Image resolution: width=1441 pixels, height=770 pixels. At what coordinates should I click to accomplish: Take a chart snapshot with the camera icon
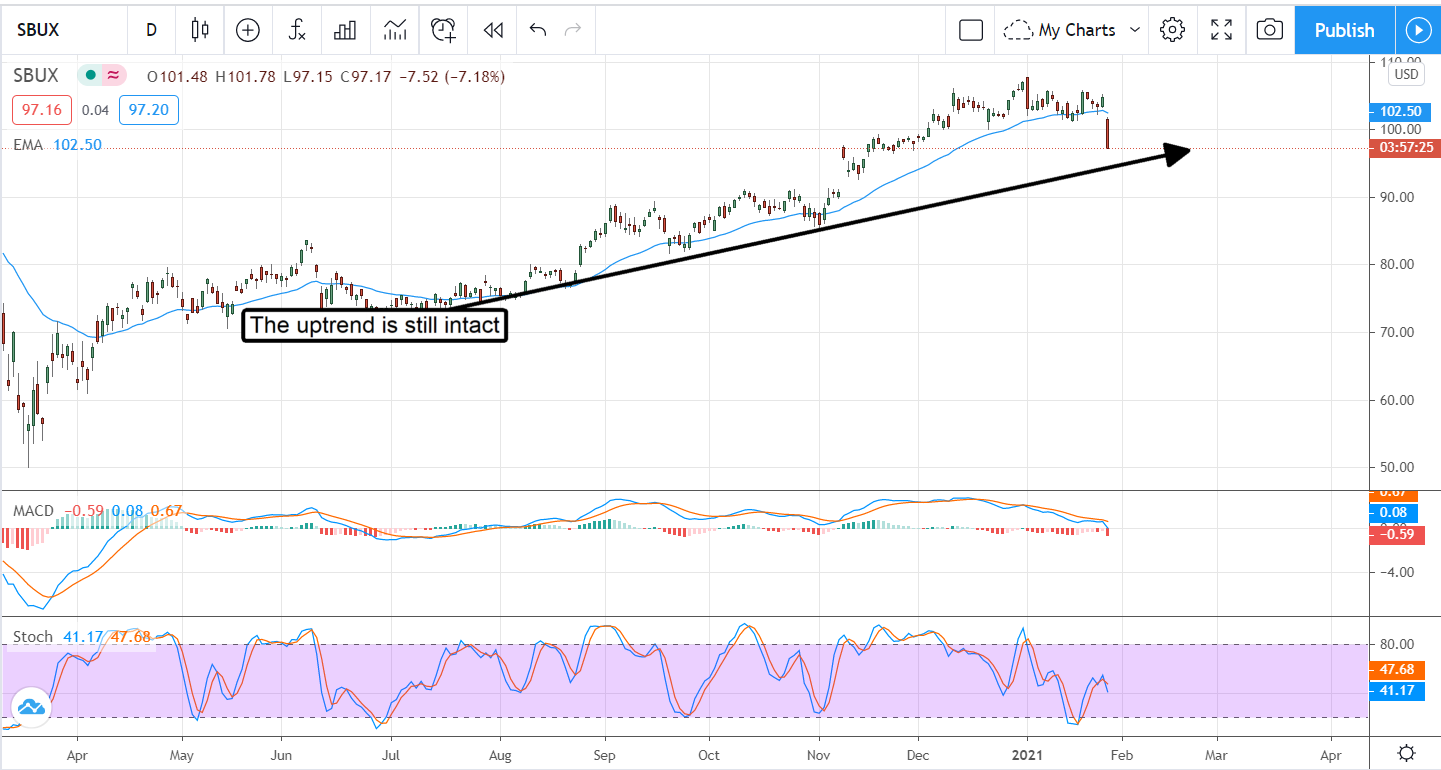pos(1269,30)
